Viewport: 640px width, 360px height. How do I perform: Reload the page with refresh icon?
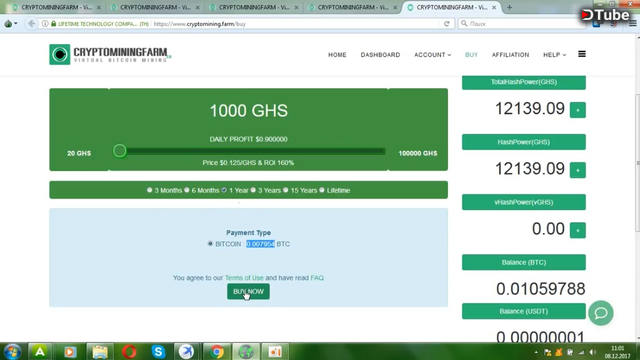(447, 24)
